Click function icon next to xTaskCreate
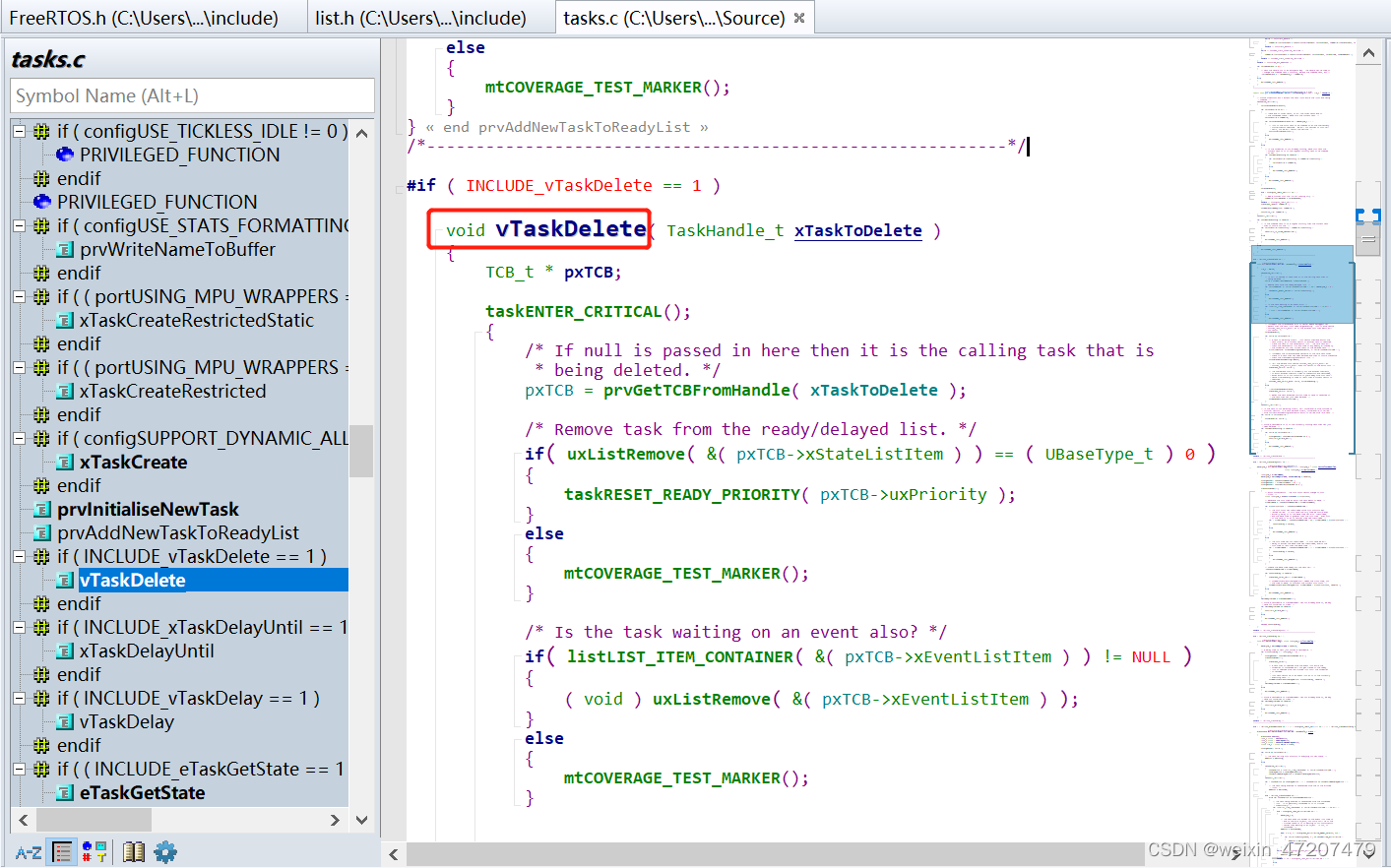1391x868 pixels. (x=65, y=462)
